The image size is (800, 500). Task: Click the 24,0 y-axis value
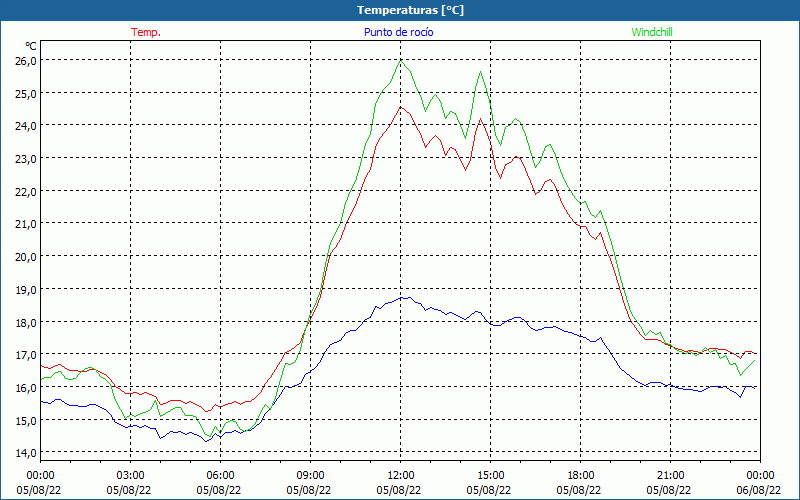pyautogui.click(x=26, y=126)
